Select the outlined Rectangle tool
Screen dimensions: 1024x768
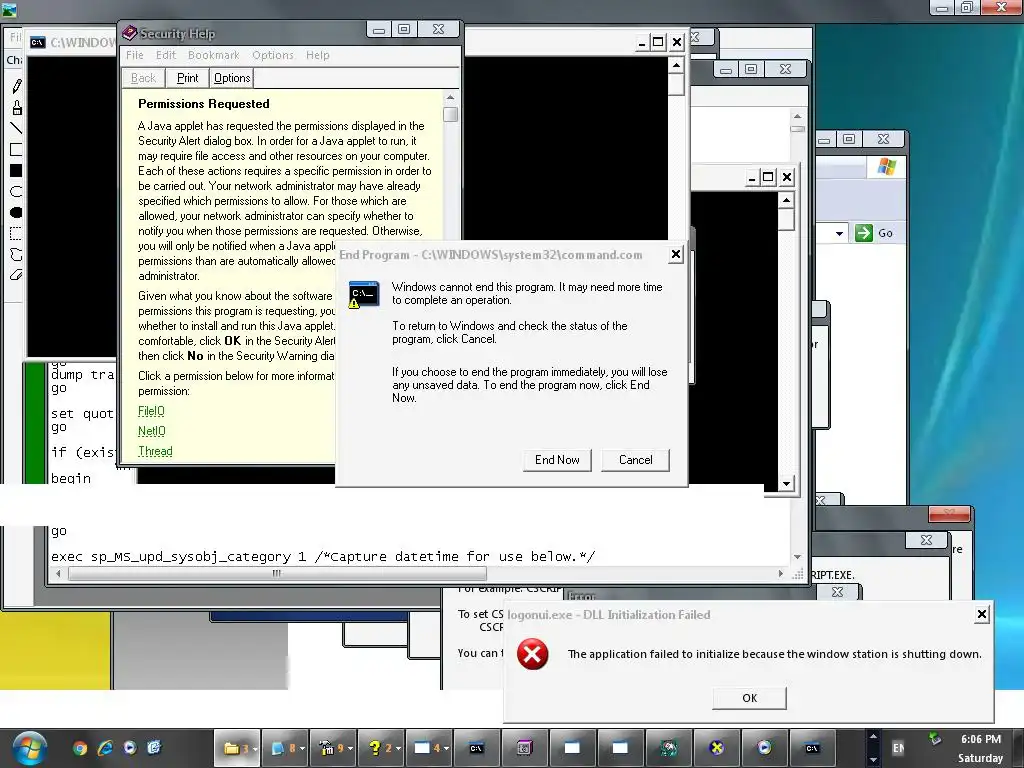pyautogui.click(x=16, y=150)
